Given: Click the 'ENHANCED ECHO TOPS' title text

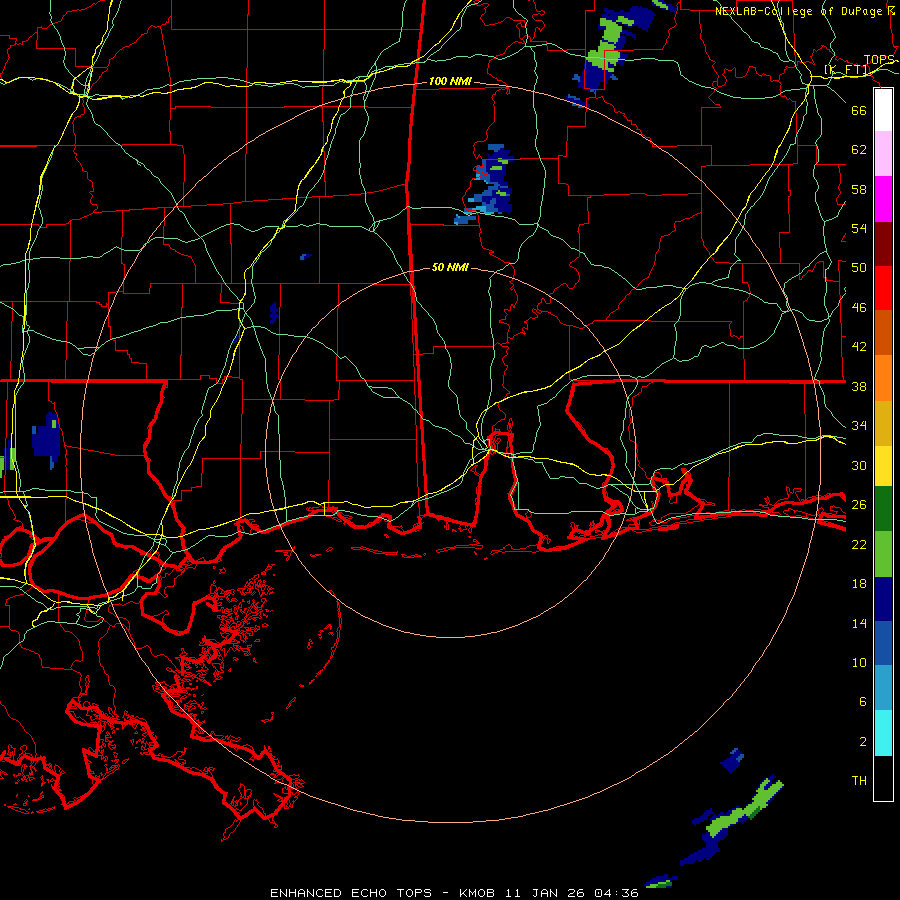Looking at the screenshot, I should [351, 893].
